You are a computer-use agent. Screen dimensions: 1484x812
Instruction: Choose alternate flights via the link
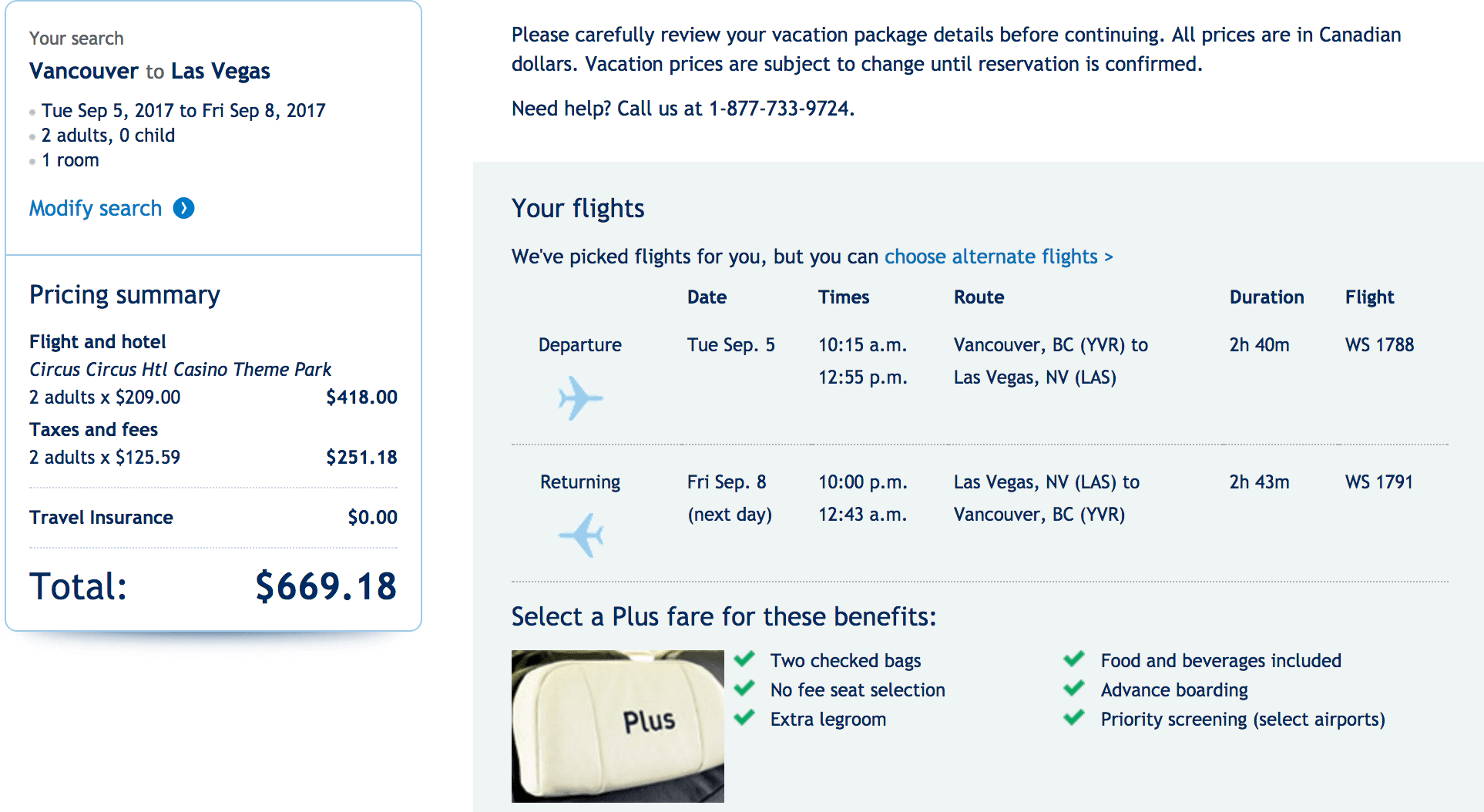pos(998,257)
